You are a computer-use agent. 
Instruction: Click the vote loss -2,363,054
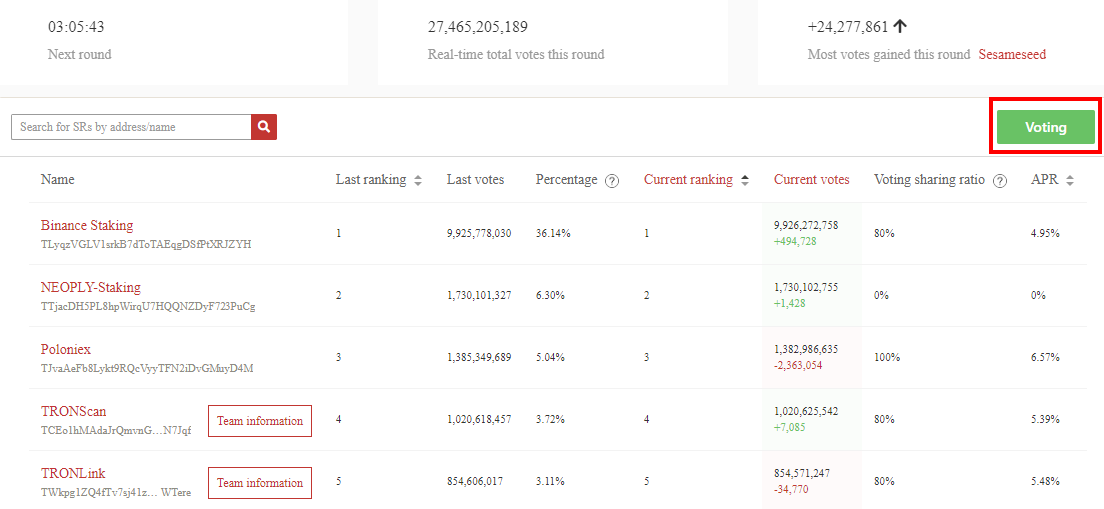(x=797, y=365)
